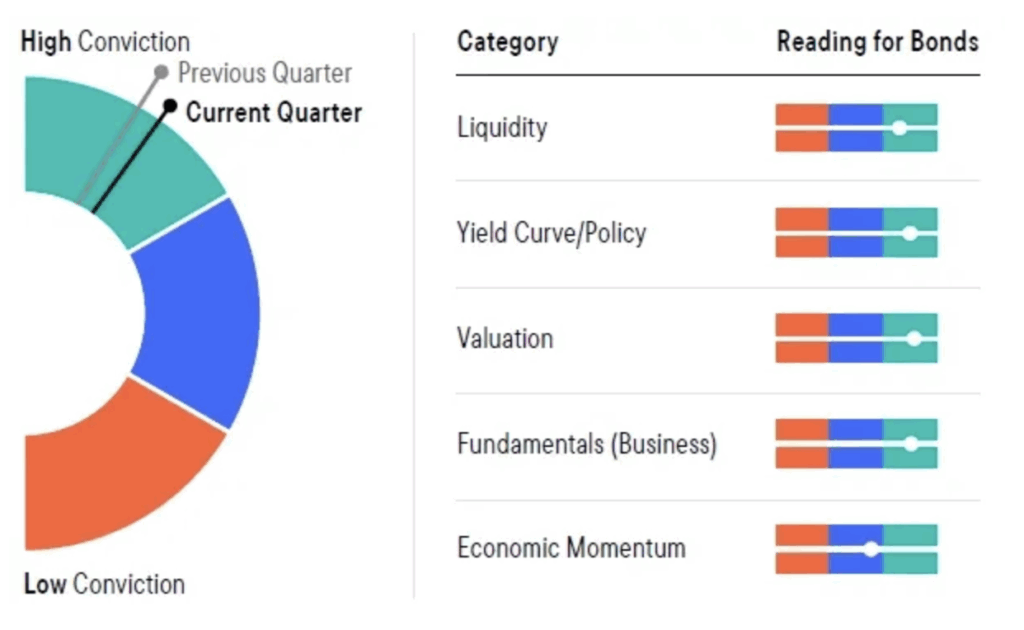Click the Fundamentals (Business) label
The image size is (1024, 630).
click(586, 445)
